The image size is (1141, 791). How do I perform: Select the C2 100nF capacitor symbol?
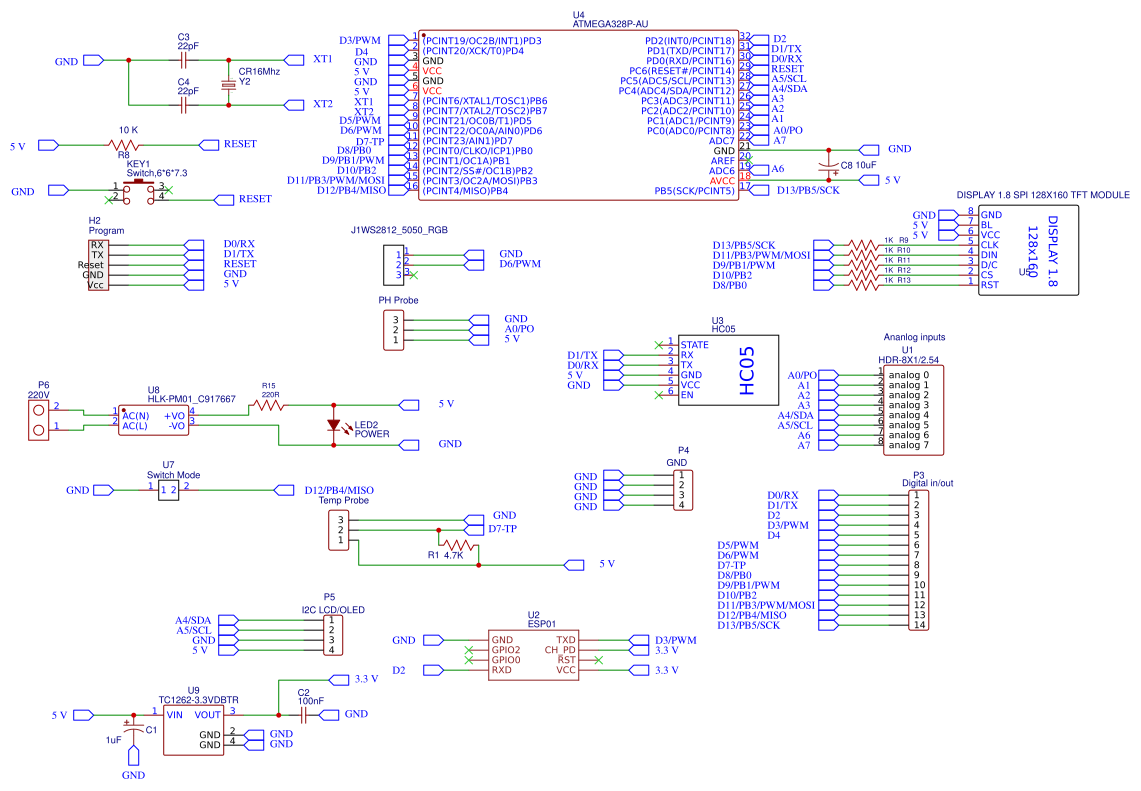pos(303,715)
